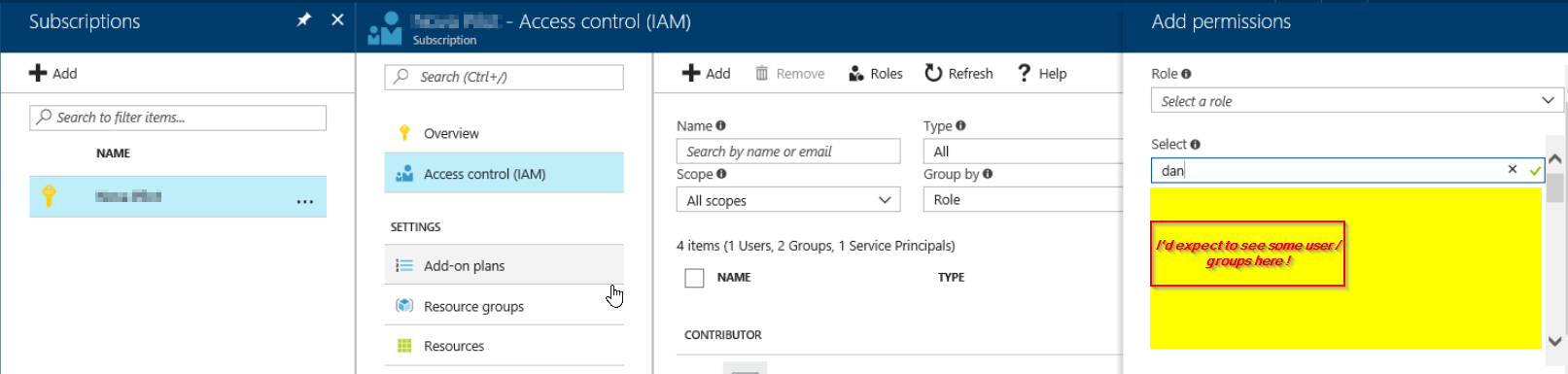Open the Group by Role dropdown
Screen dimensions: 1568x374
pyautogui.click(x=1023, y=199)
